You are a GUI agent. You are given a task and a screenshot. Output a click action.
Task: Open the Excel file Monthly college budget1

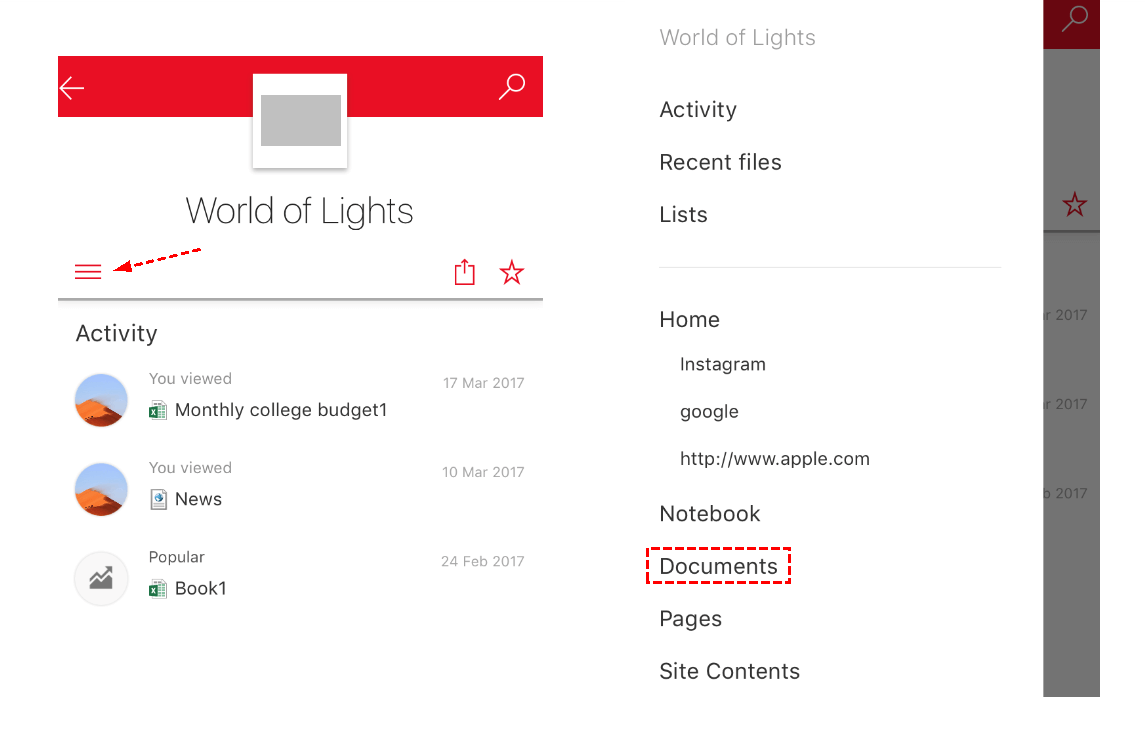280,410
